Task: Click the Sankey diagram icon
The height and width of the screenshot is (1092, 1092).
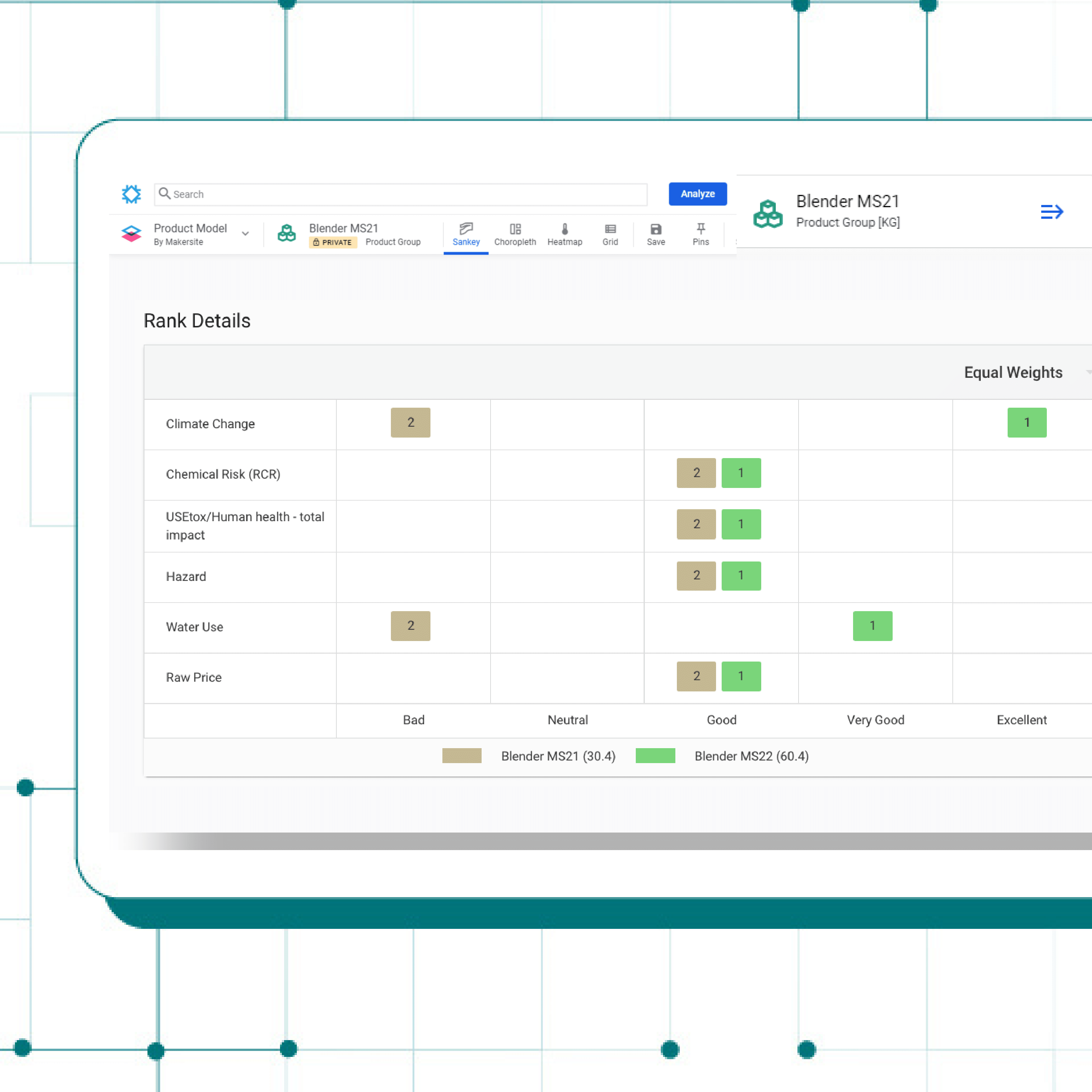Action: click(x=466, y=228)
